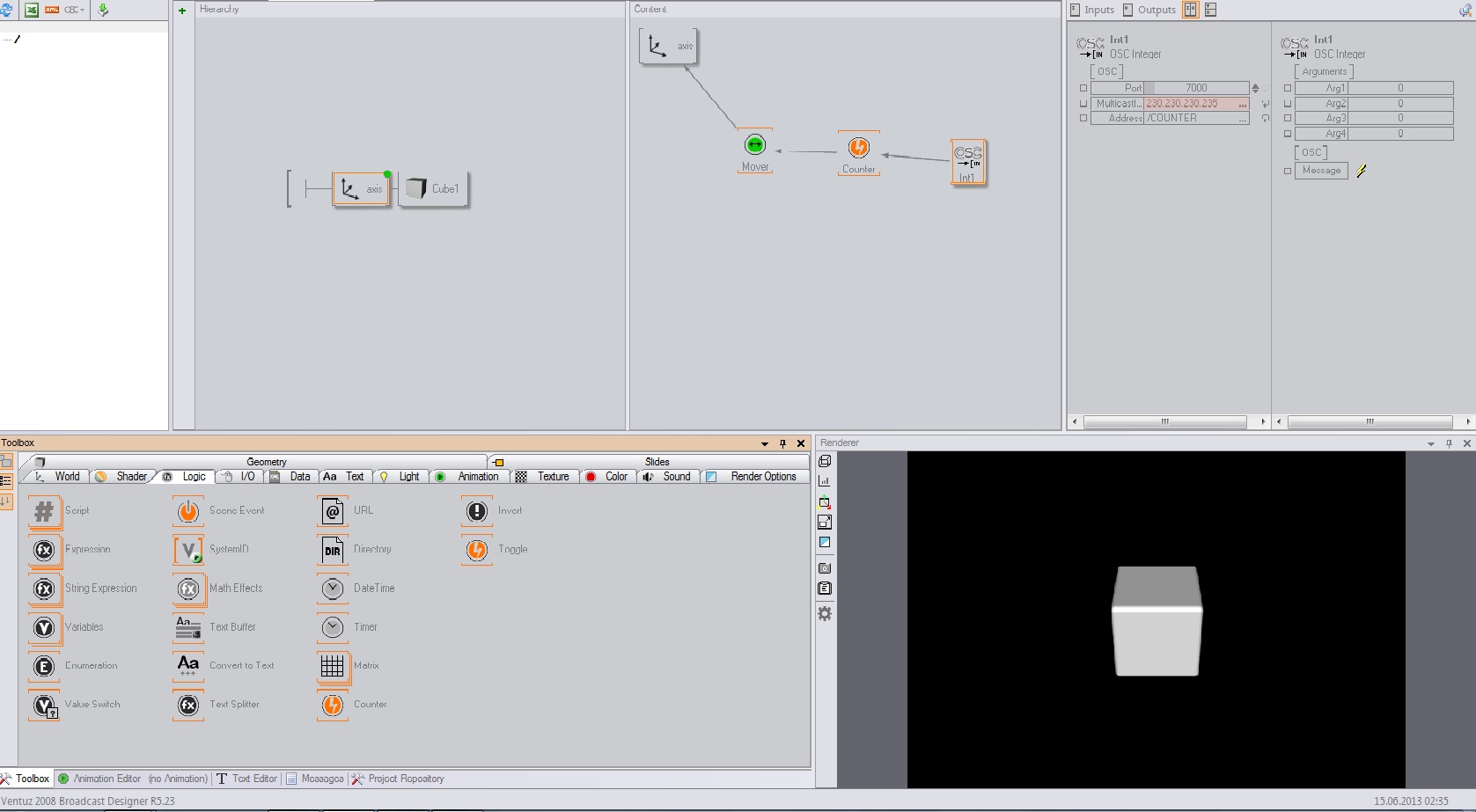The image size is (1476, 812).
Task: Toggle the Address property checkbox
Action: 1083,118
